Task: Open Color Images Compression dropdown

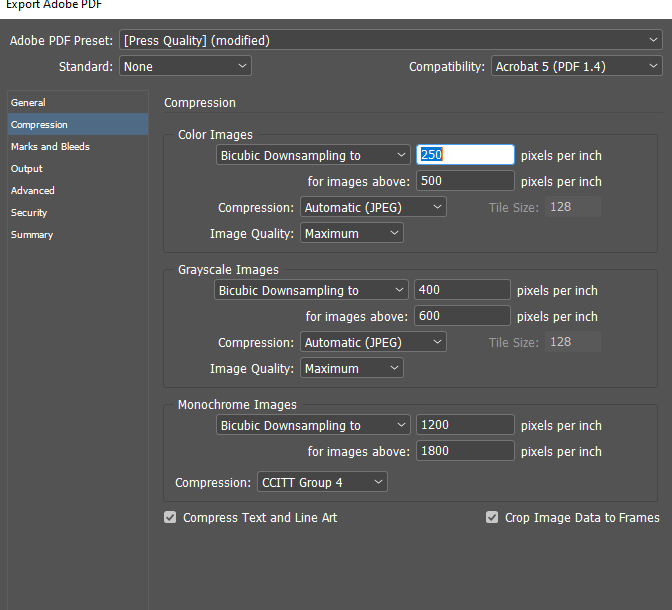Action: pos(373,208)
